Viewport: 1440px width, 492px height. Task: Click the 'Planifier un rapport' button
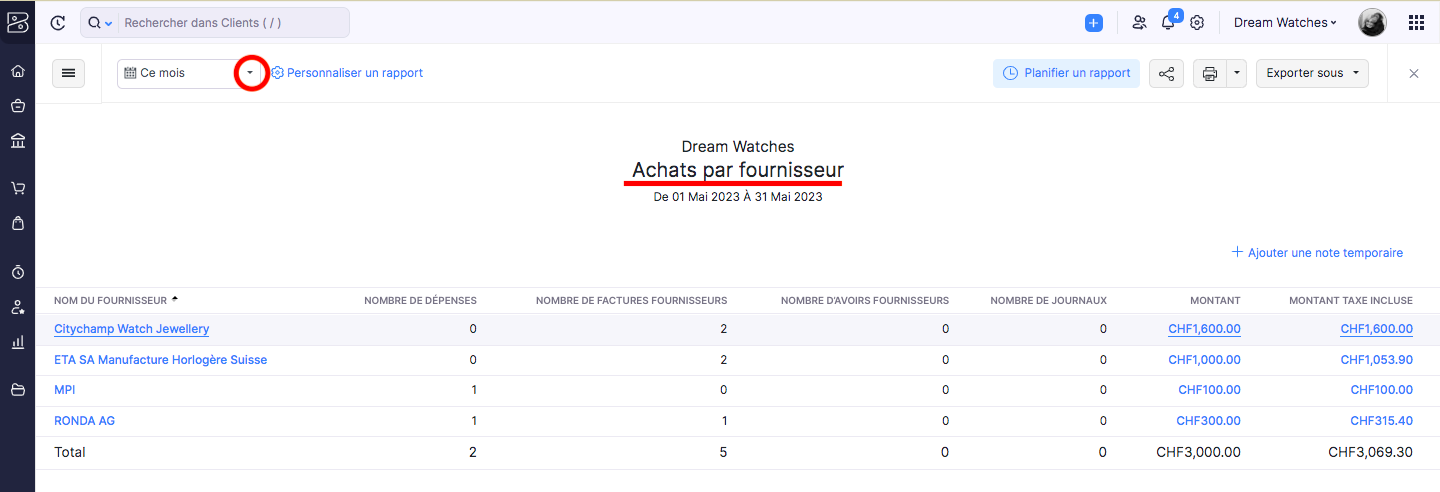(1066, 73)
